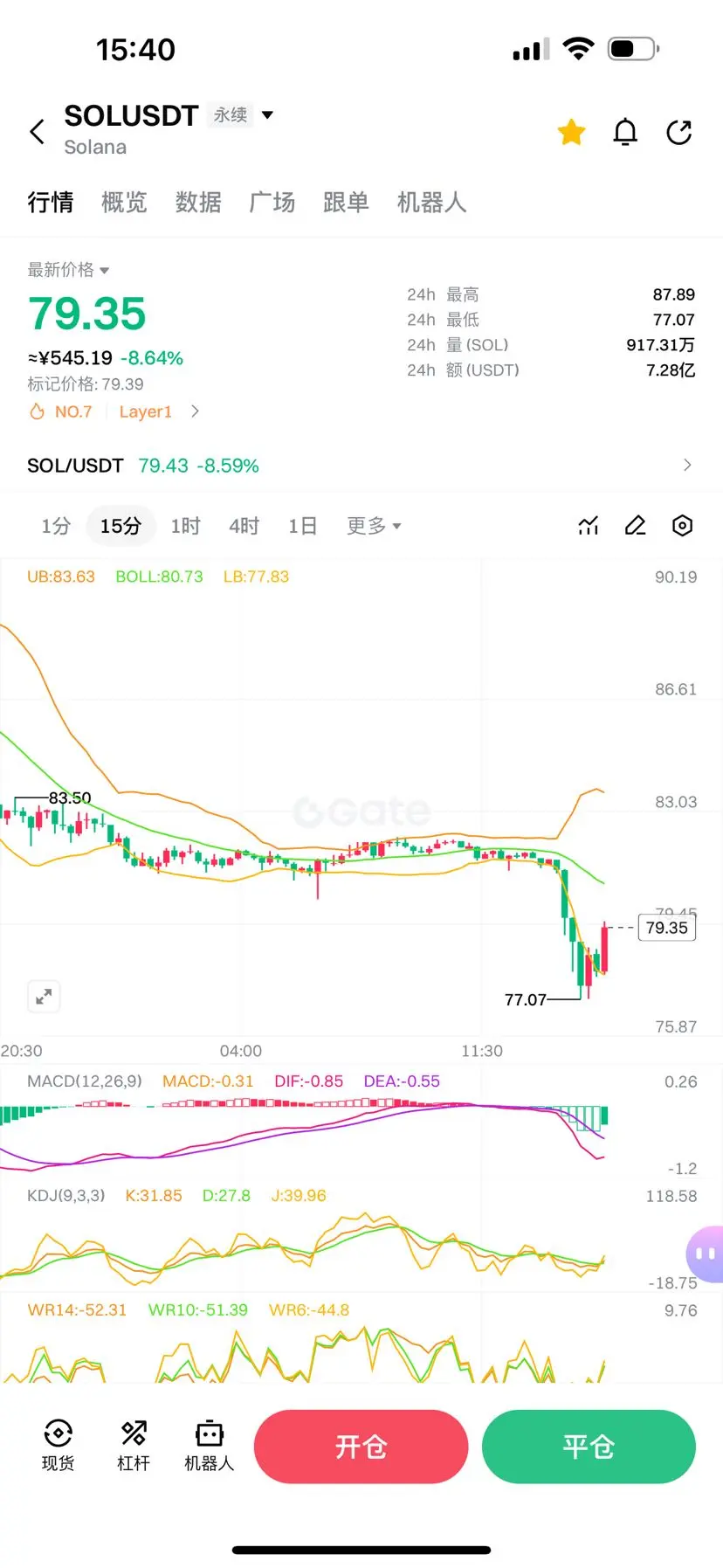Switch to the 行情 tab

tap(51, 203)
